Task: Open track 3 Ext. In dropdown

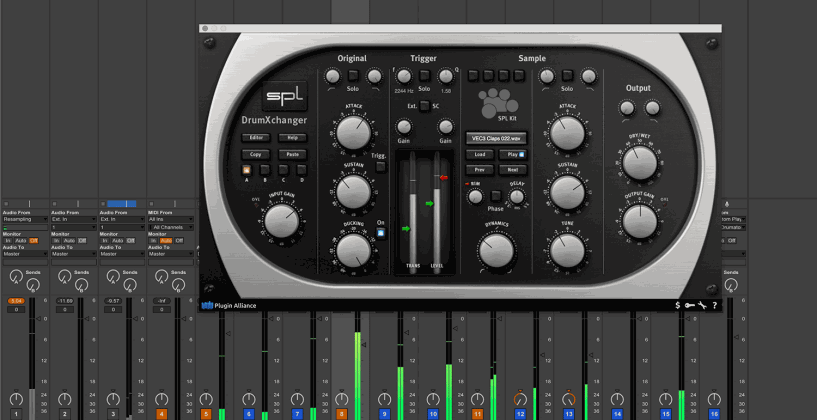Action: [122, 219]
